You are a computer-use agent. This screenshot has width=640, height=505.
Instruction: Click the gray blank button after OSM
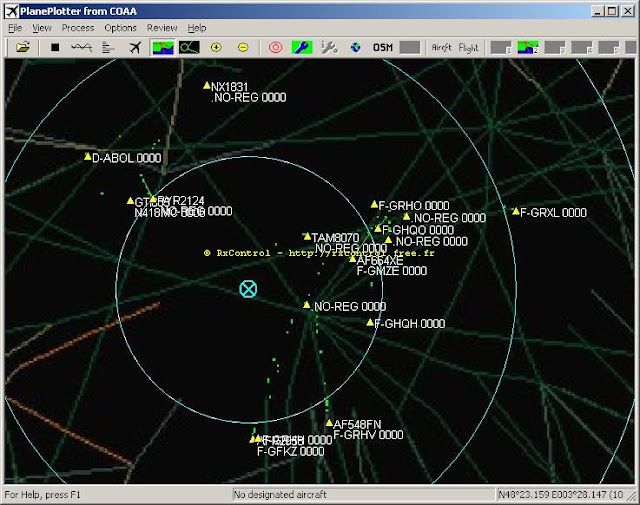click(410, 48)
